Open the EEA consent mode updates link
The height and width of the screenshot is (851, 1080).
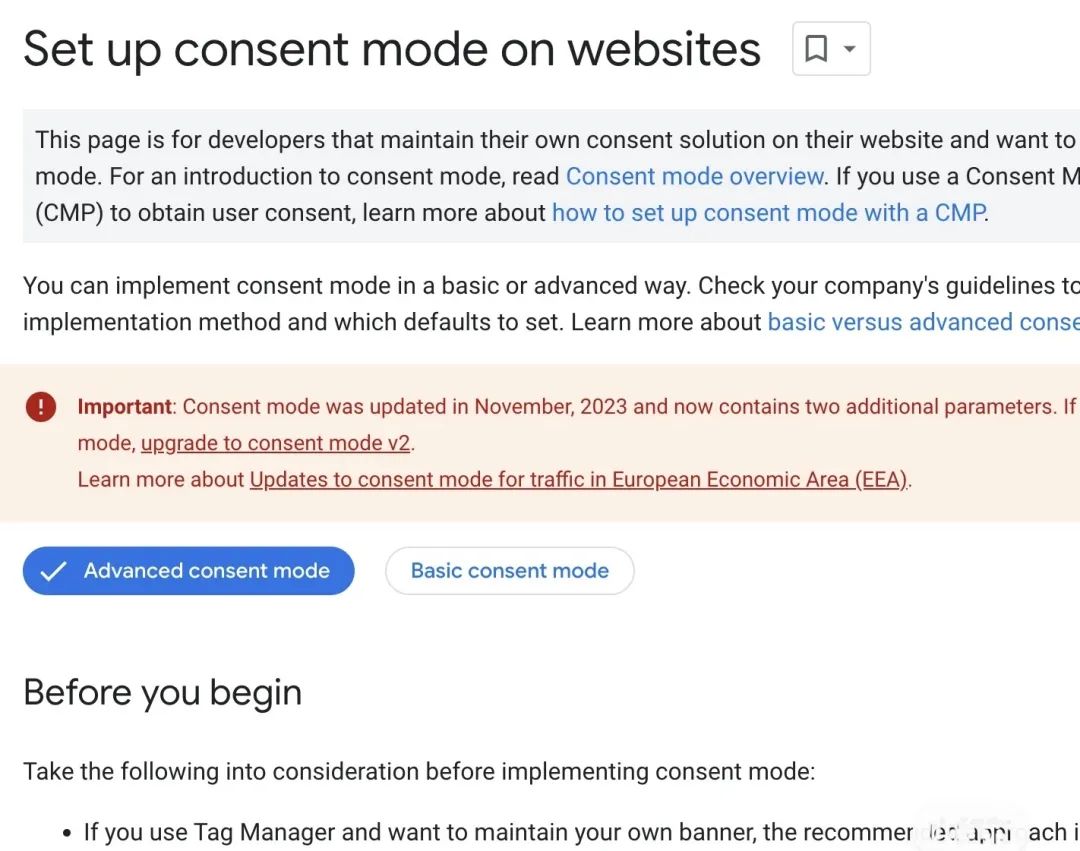(x=578, y=479)
